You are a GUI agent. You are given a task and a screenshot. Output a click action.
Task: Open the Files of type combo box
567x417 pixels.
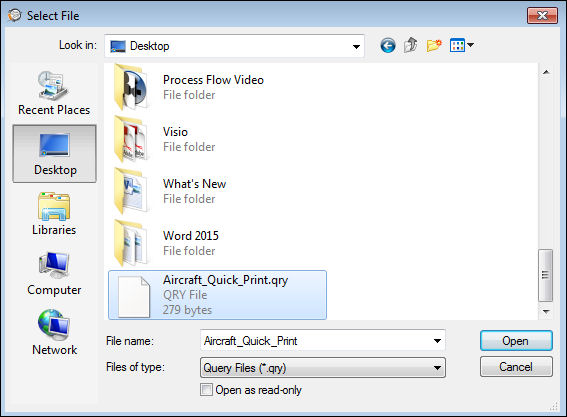pyautogui.click(x=323, y=368)
